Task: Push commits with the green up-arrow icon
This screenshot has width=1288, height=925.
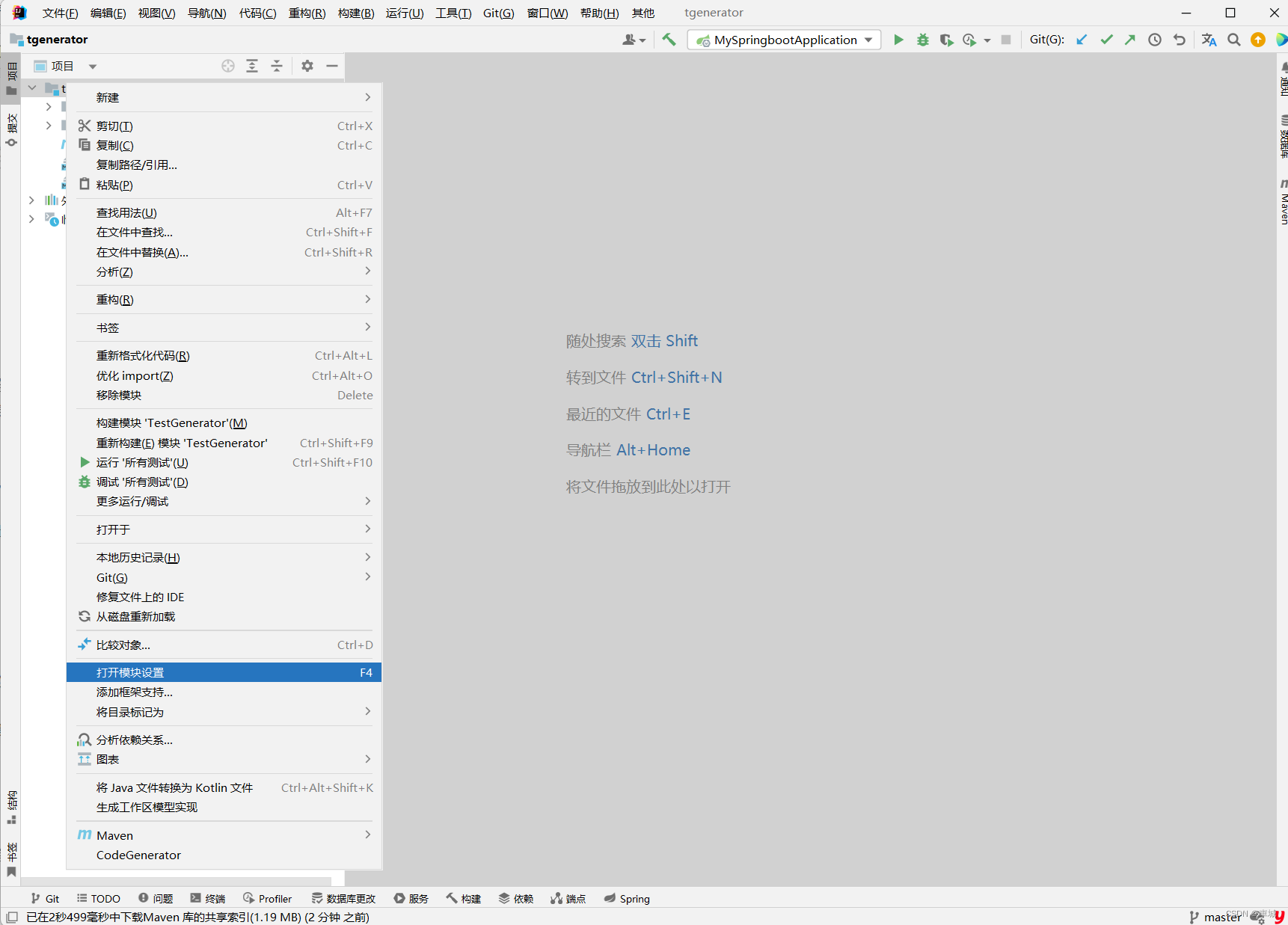Action: coord(1130,40)
